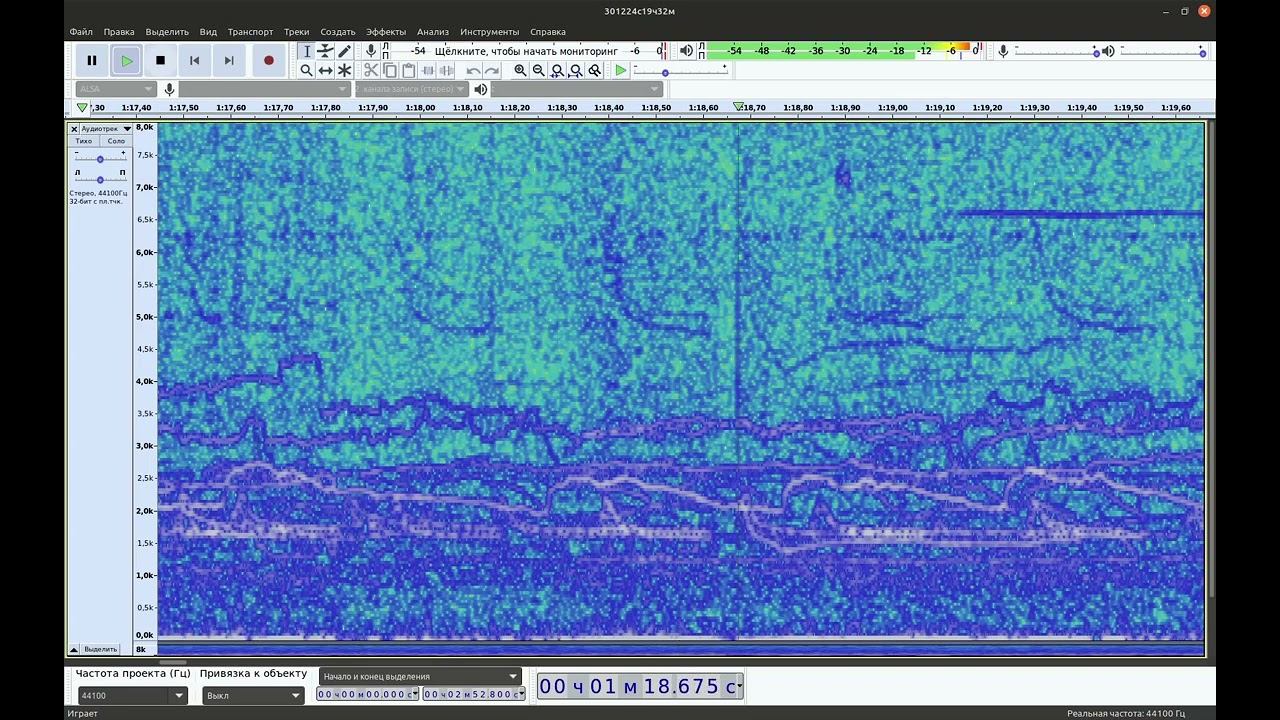The image size is (1280, 720).
Task: Open the Транспорт menu
Action: point(250,32)
